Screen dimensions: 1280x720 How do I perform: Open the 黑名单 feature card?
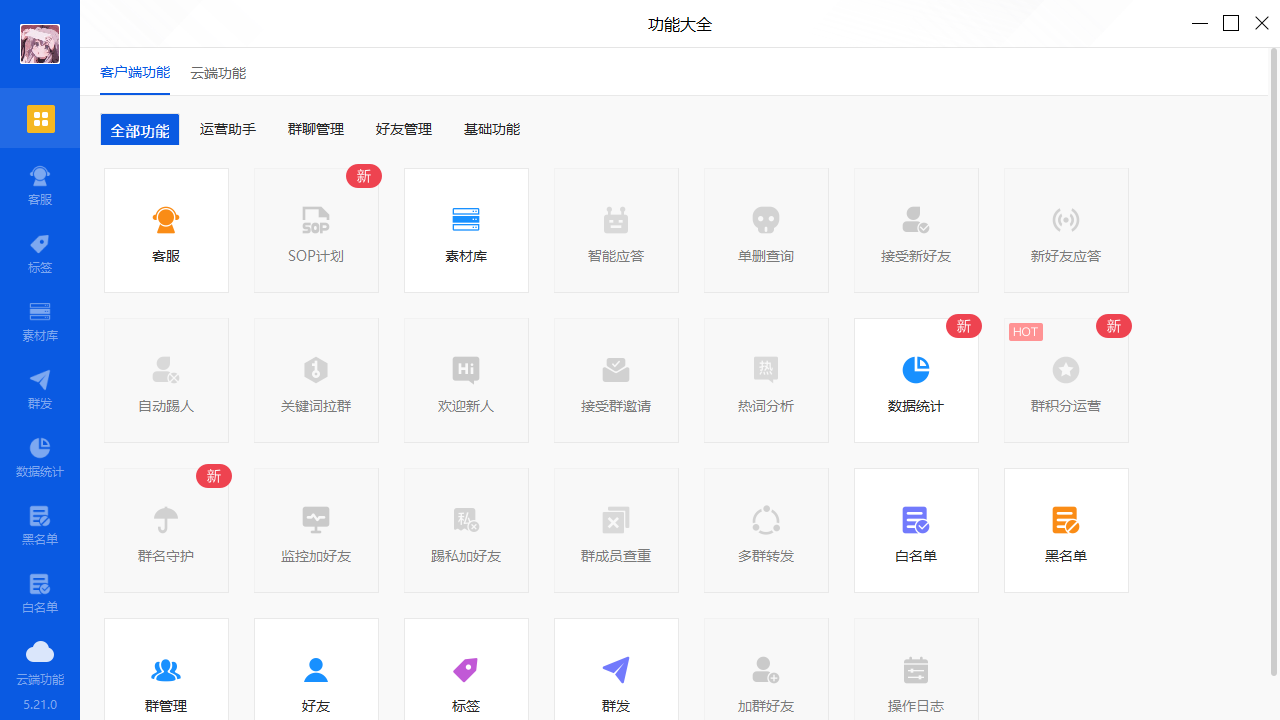tap(1066, 530)
